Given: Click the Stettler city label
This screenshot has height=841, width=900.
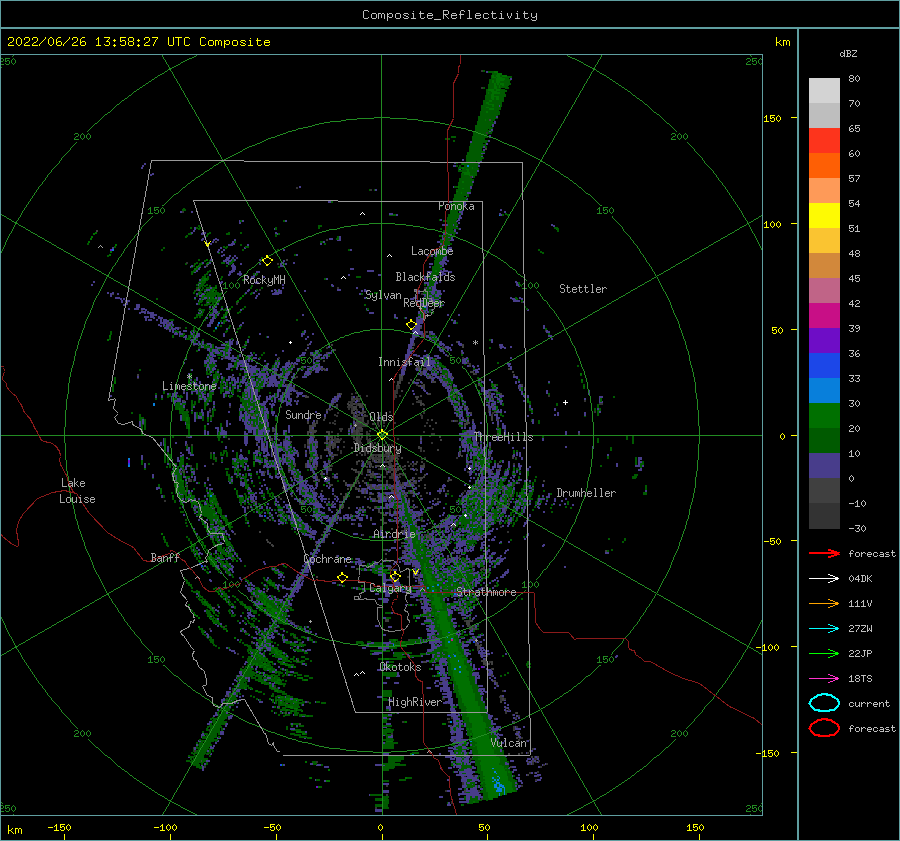Looking at the screenshot, I should click(583, 289).
